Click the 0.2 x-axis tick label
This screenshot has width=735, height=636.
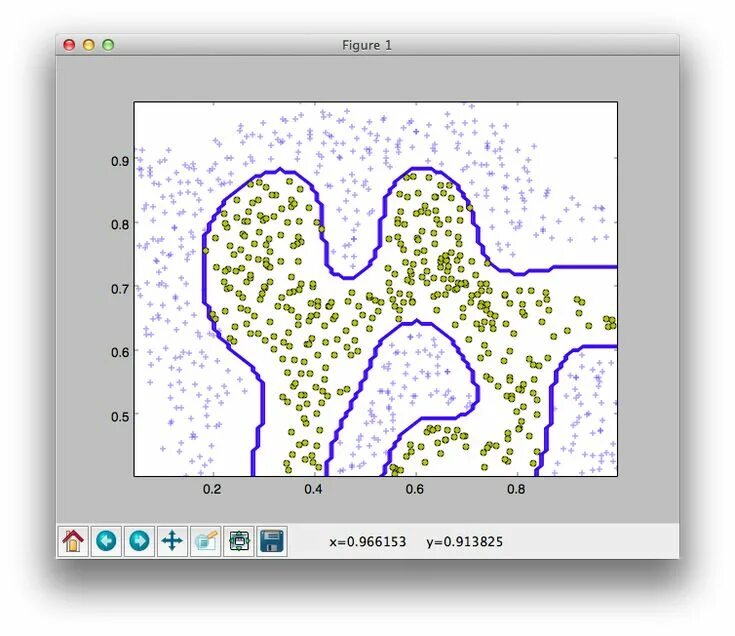[x=212, y=489]
